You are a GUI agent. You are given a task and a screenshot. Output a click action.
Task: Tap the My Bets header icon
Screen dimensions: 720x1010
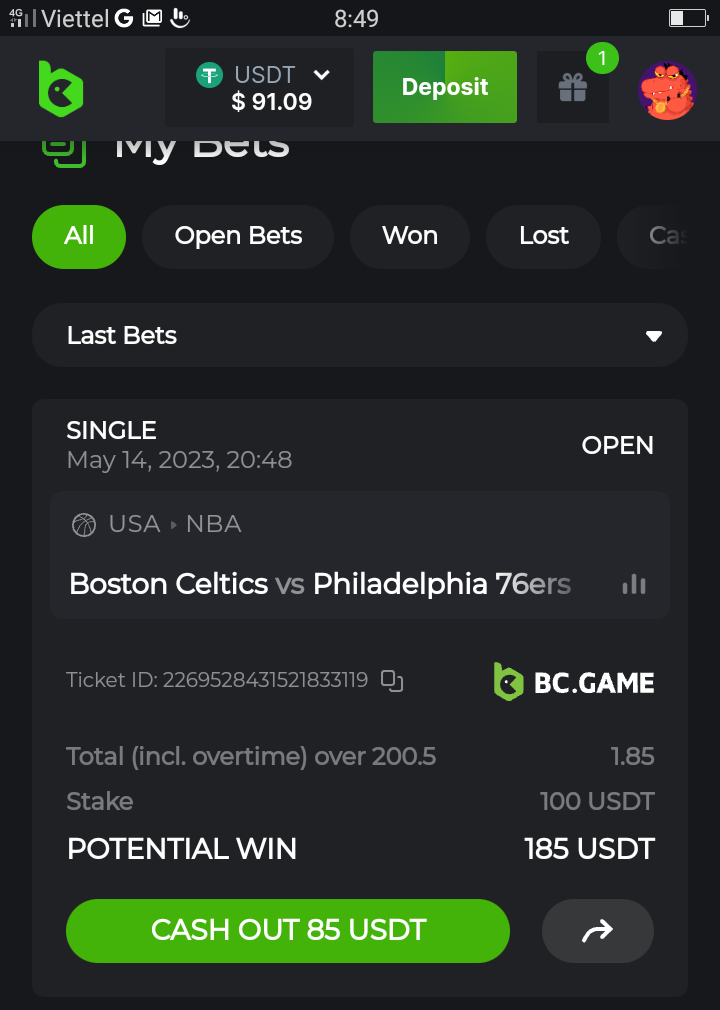click(62, 150)
